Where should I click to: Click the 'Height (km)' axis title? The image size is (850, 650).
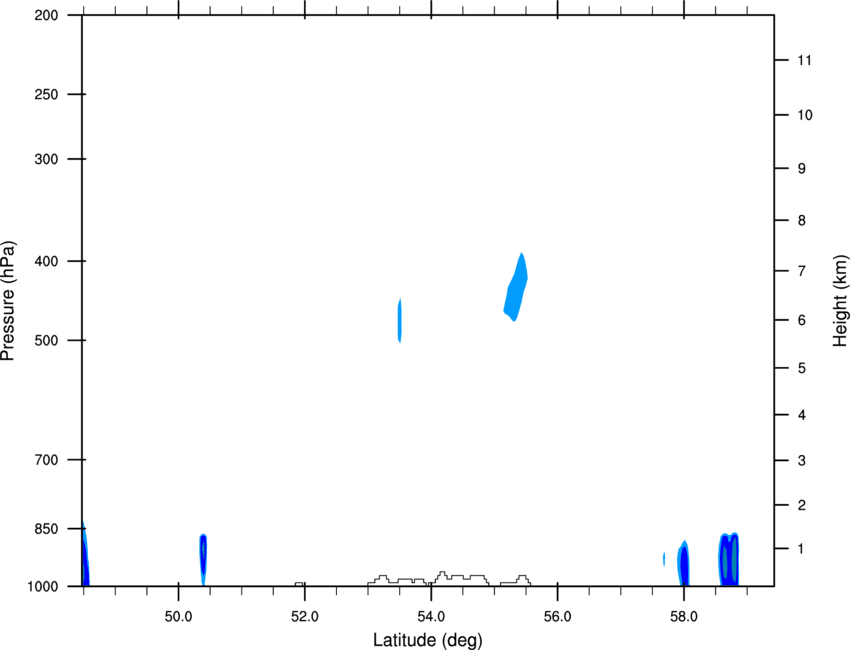[840, 301]
